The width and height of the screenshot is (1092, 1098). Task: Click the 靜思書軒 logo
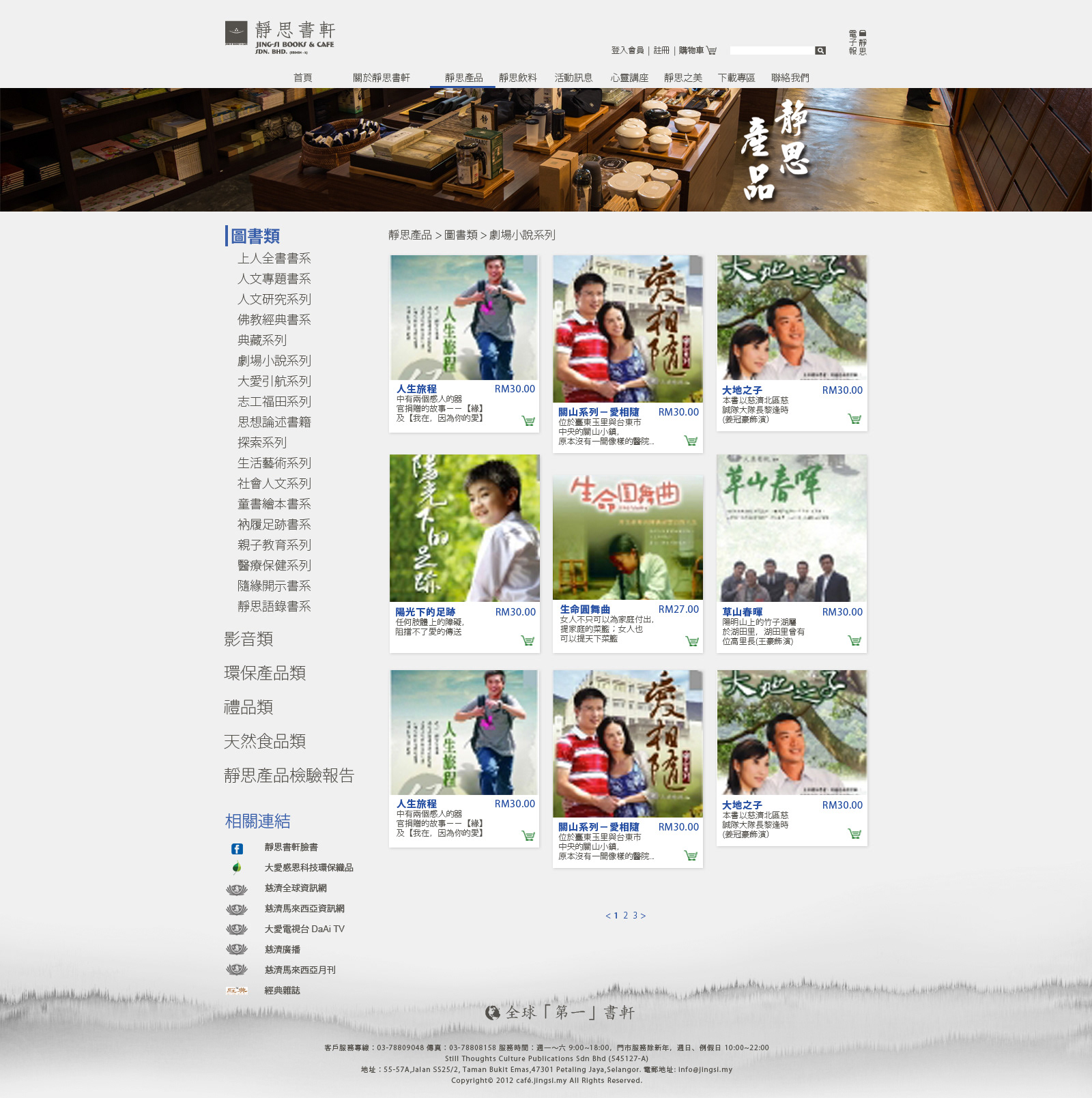coord(281,38)
